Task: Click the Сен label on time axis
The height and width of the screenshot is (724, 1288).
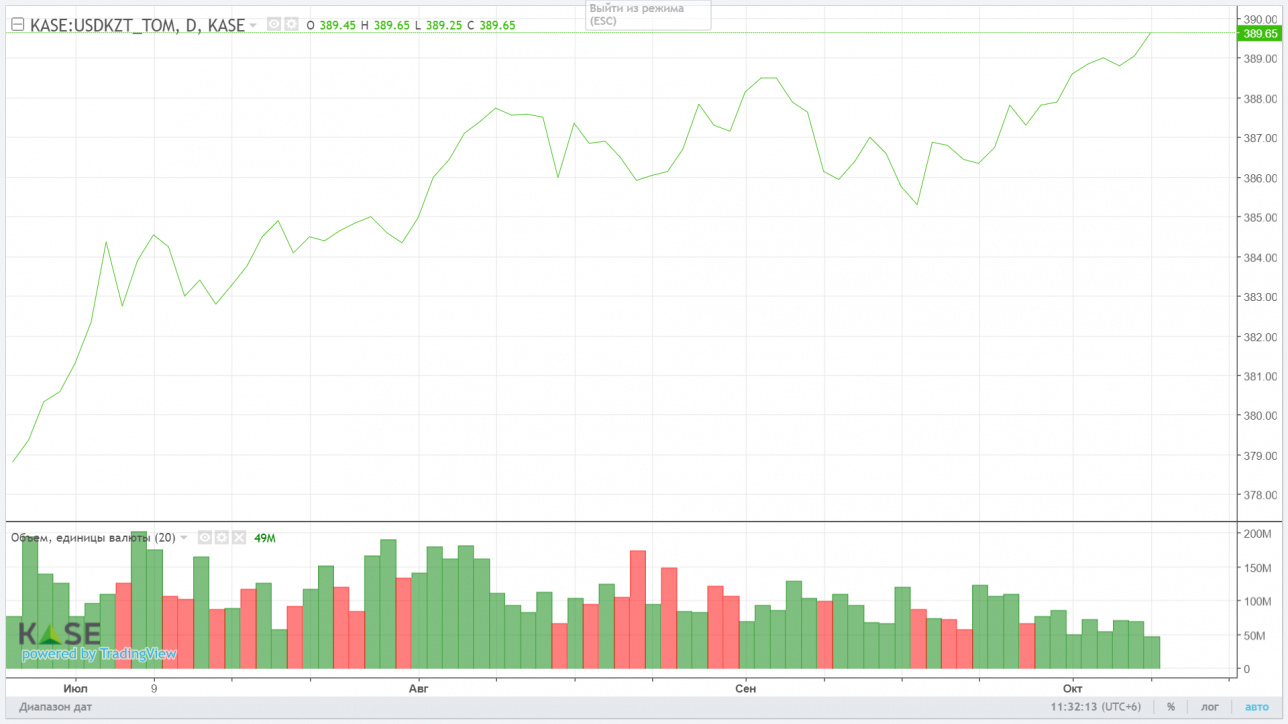Action: tap(746, 689)
